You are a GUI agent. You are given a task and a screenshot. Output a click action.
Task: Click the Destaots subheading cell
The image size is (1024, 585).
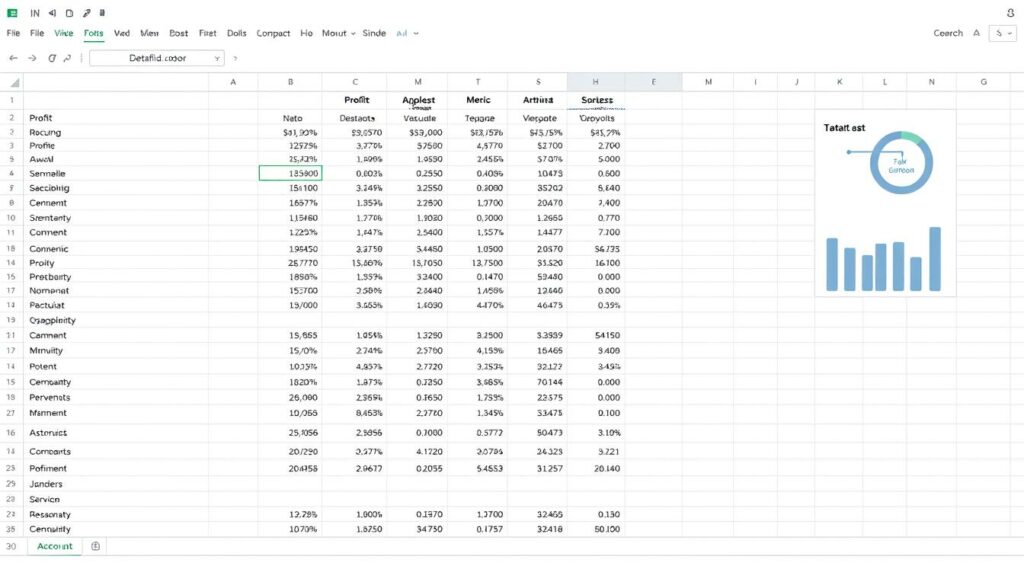[x=357, y=118]
